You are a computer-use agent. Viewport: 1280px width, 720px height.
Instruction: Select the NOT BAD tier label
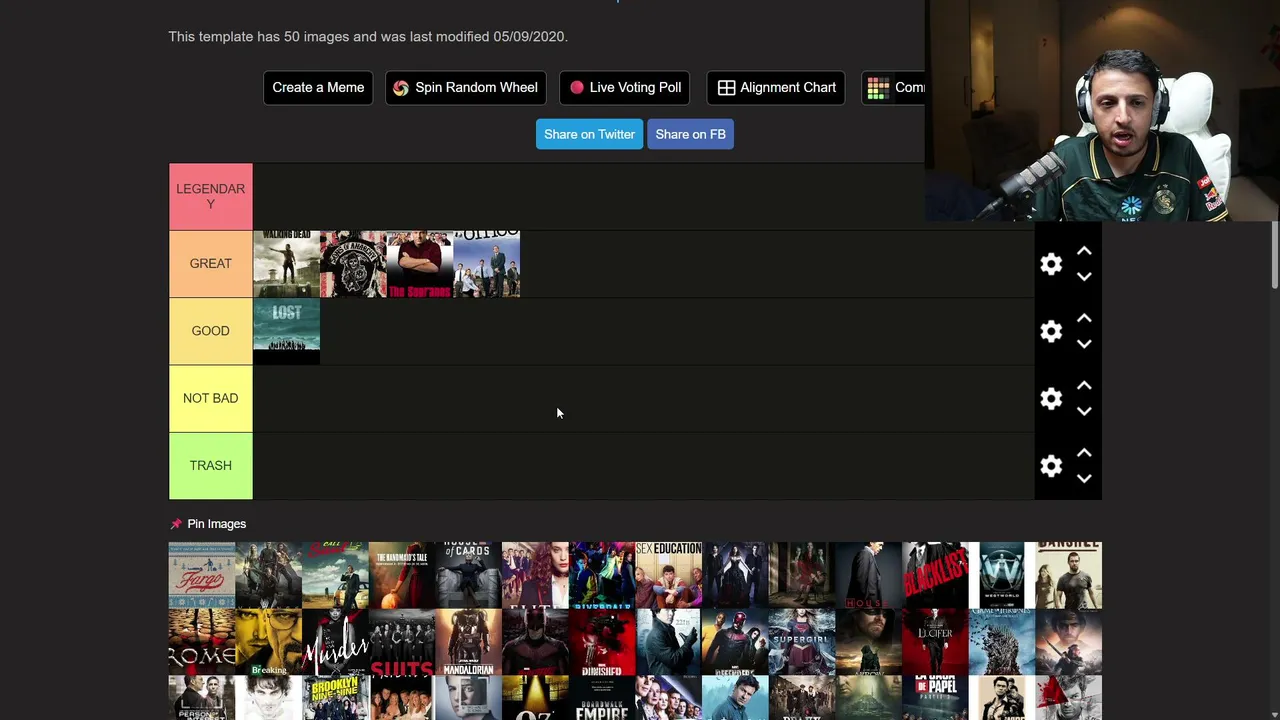pyautogui.click(x=211, y=398)
